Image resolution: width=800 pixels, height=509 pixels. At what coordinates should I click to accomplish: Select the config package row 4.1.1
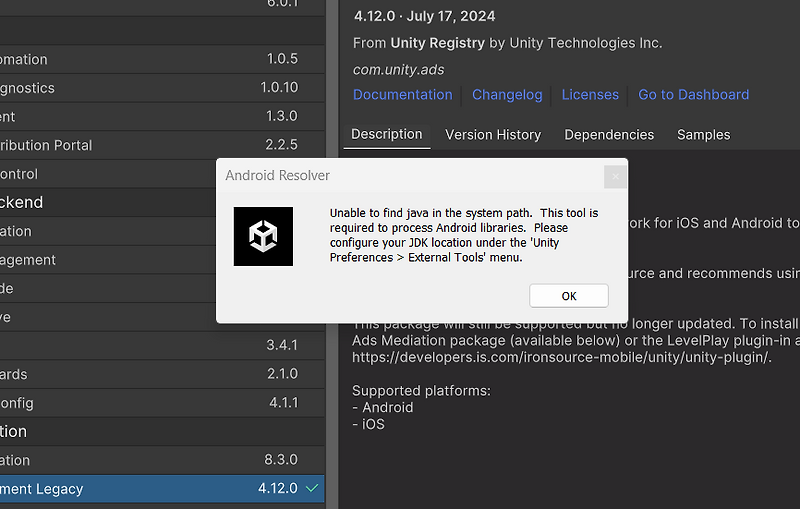pos(162,403)
